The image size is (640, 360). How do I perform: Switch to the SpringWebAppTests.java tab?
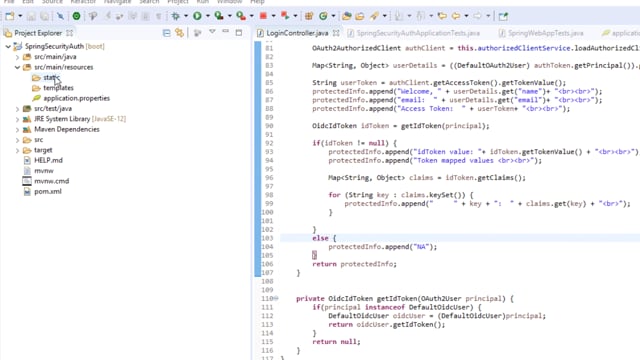point(545,33)
